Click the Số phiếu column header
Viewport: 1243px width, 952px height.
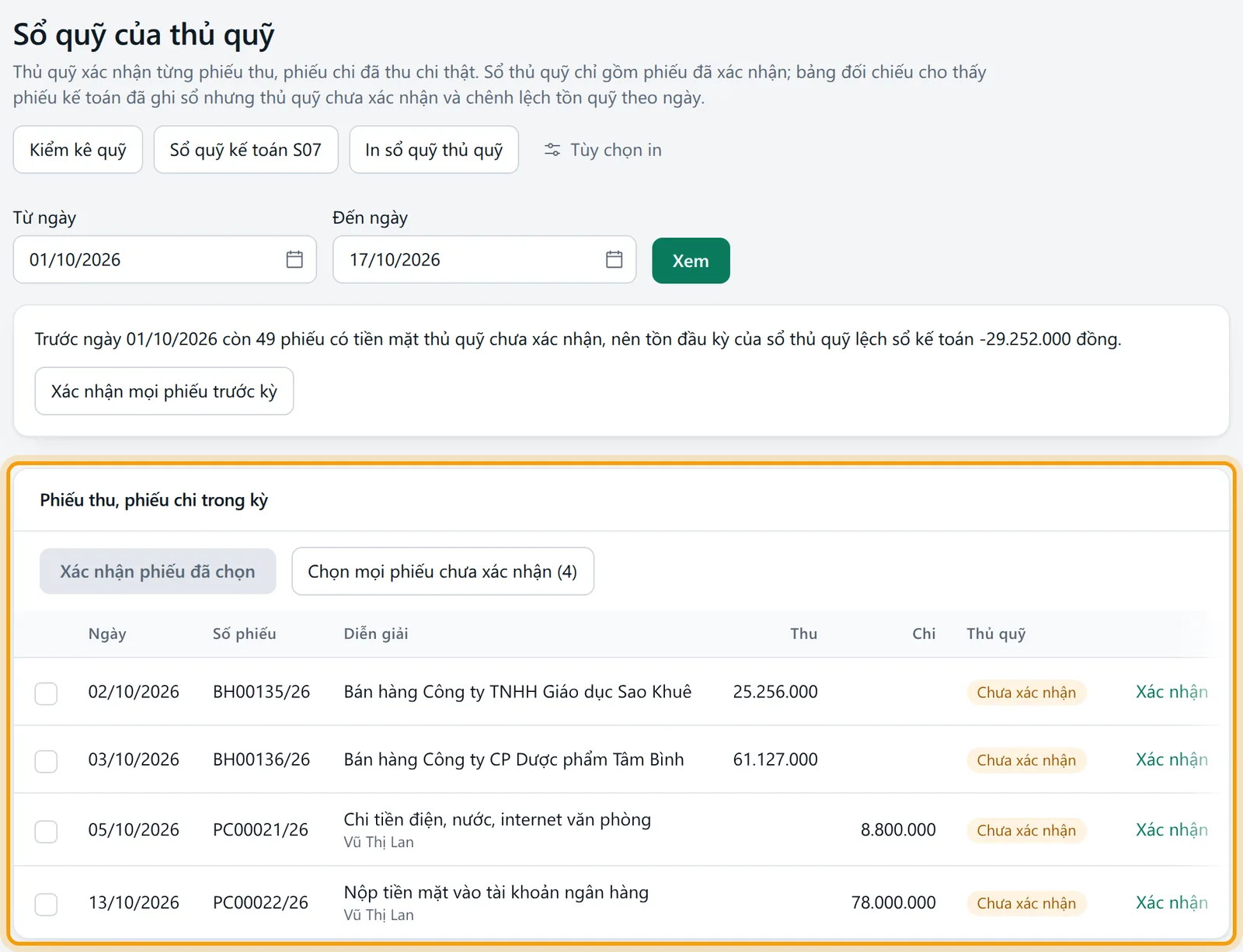point(245,634)
